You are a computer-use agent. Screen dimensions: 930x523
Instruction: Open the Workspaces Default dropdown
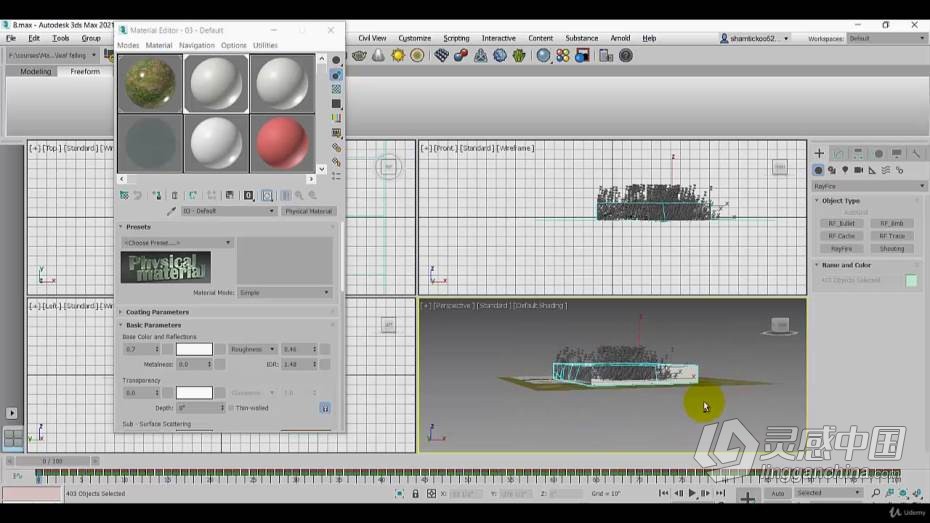point(887,39)
